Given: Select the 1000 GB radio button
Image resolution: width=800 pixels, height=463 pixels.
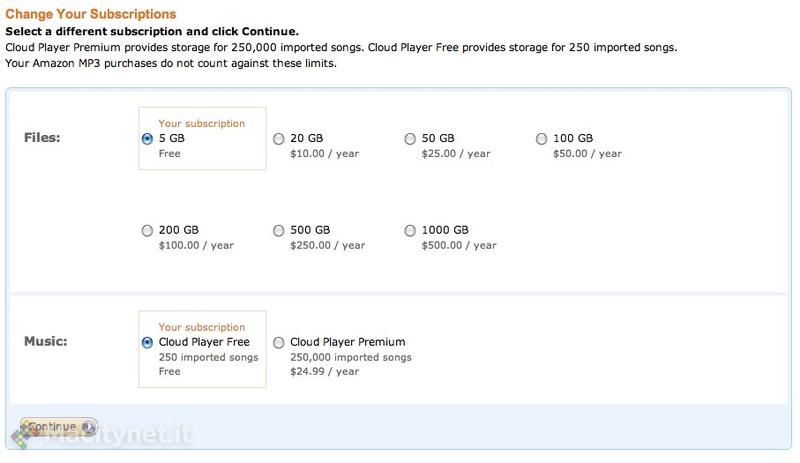Looking at the screenshot, I should click(410, 231).
